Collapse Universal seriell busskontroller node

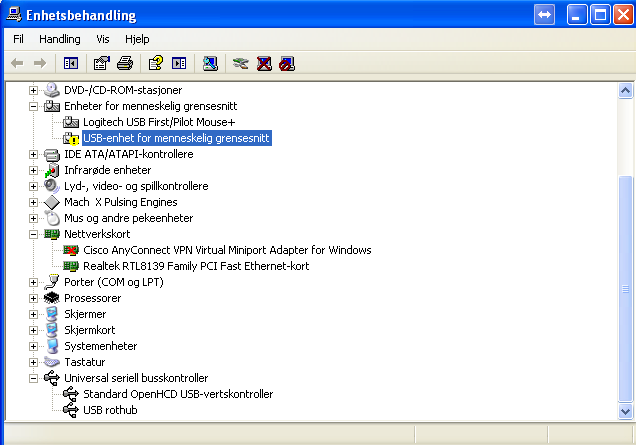[33, 378]
